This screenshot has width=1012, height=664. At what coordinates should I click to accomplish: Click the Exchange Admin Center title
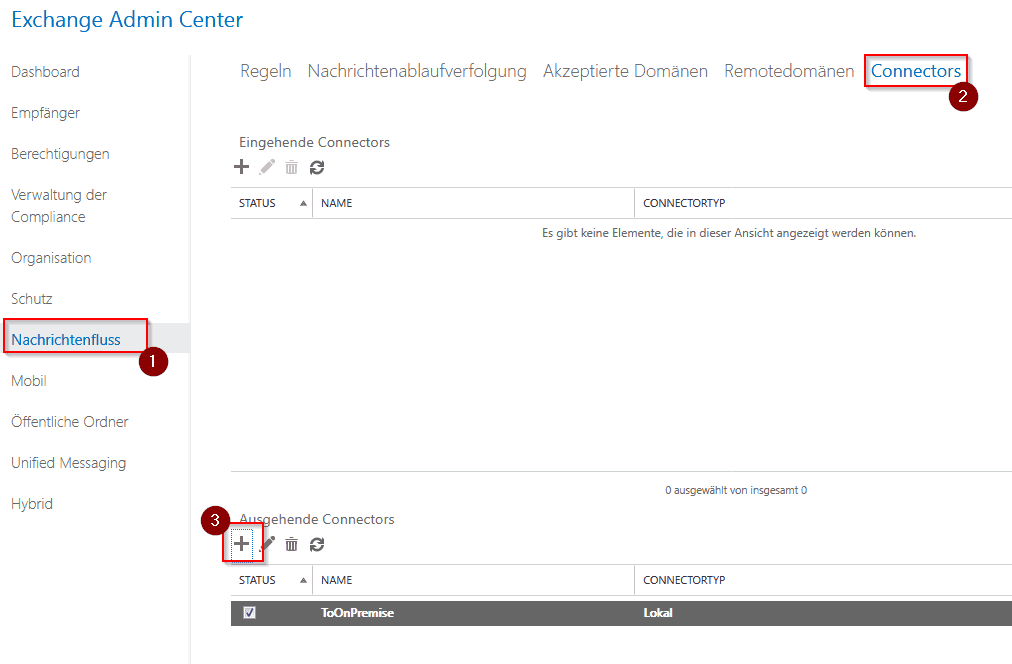click(x=127, y=19)
